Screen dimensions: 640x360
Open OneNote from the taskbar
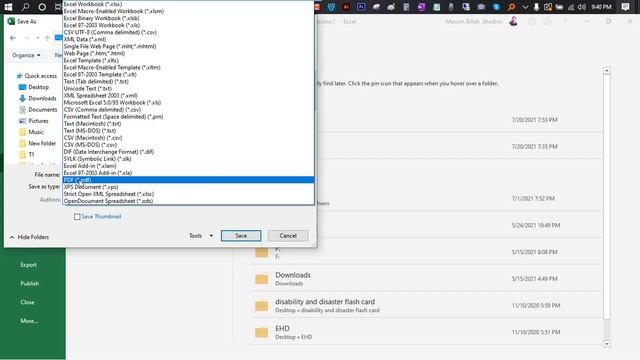(421, 7)
